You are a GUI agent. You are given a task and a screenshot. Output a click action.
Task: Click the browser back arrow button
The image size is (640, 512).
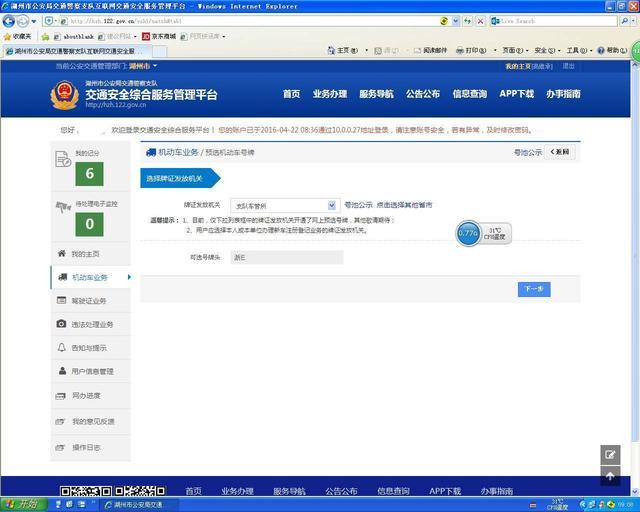click(x=9, y=21)
